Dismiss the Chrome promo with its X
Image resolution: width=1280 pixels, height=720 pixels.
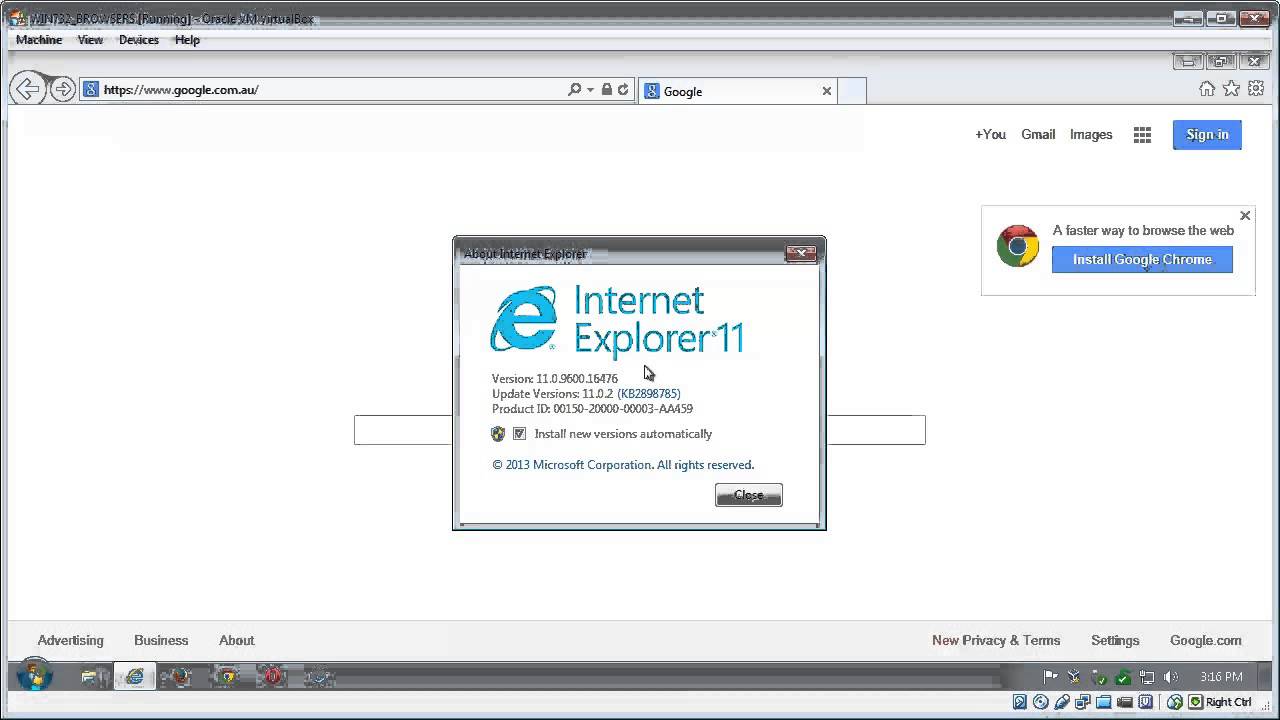click(1245, 215)
